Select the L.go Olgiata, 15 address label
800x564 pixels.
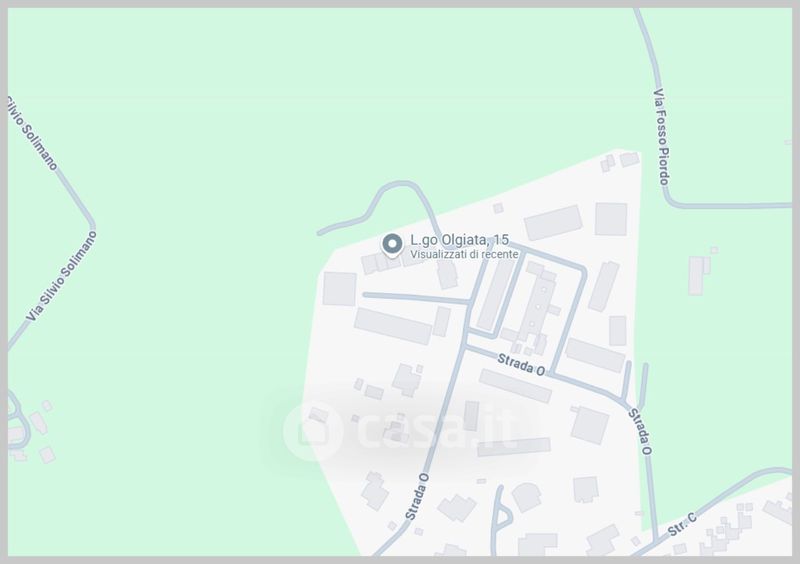point(460,240)
